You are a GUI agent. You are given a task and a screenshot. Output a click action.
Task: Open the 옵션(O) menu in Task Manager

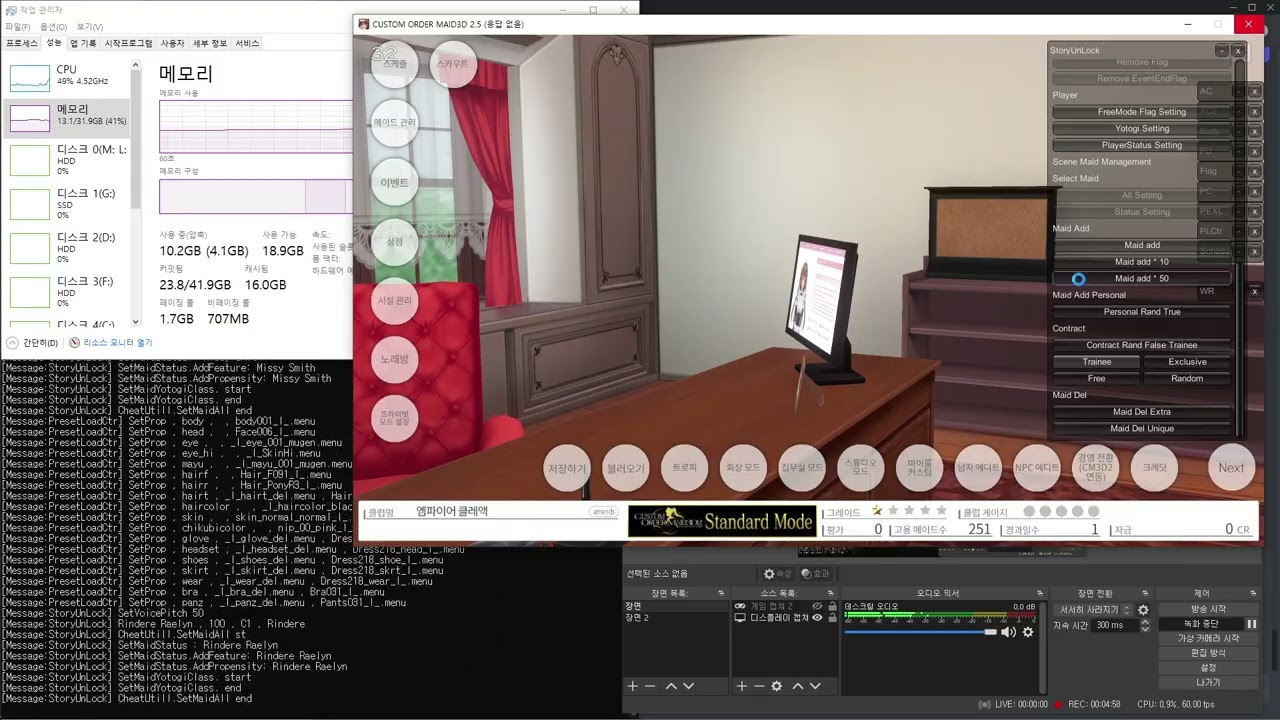(x=54, y=27)
